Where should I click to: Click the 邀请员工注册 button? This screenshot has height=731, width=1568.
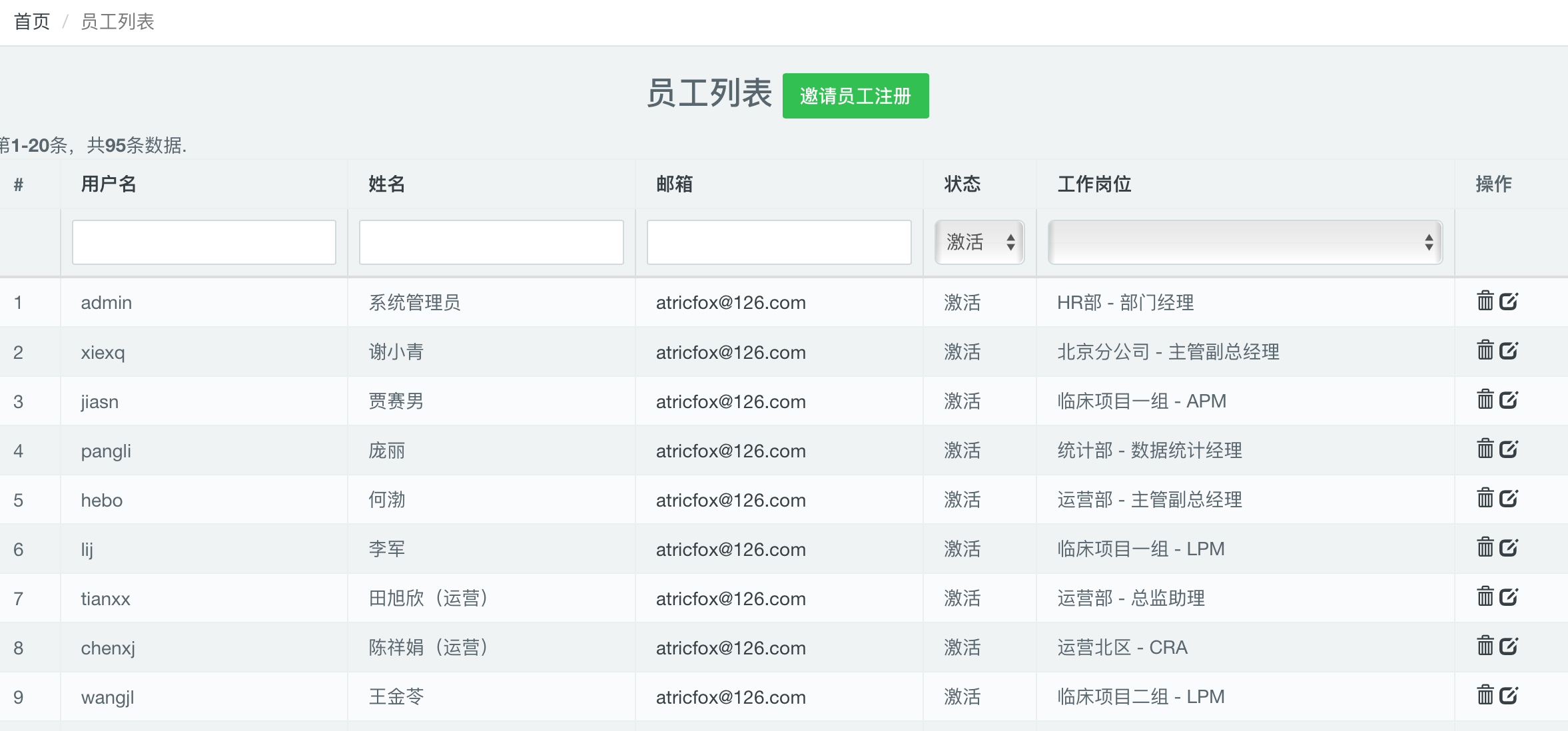click(x=855, y=96)
